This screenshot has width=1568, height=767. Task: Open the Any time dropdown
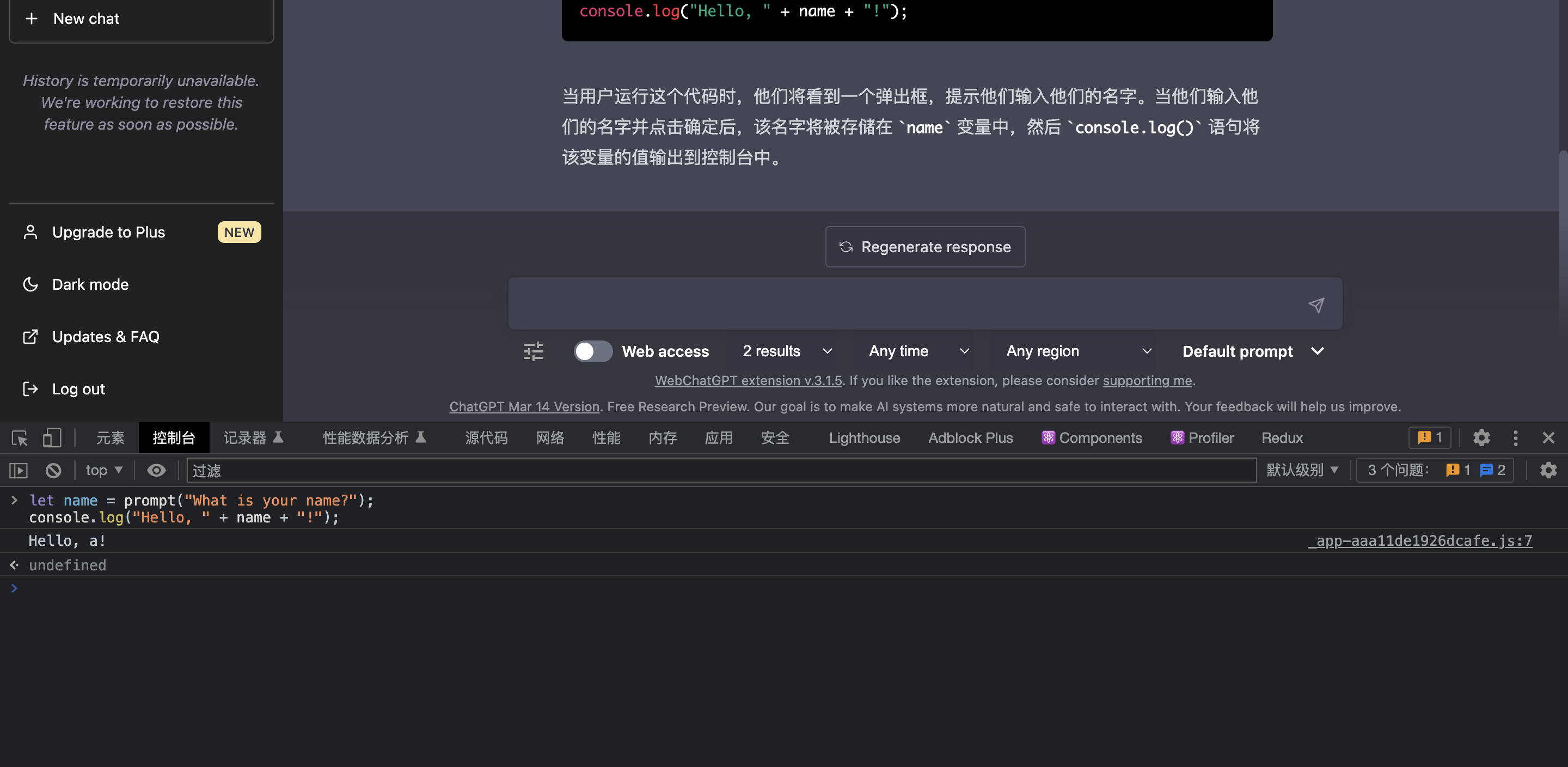tap(919, 351)
